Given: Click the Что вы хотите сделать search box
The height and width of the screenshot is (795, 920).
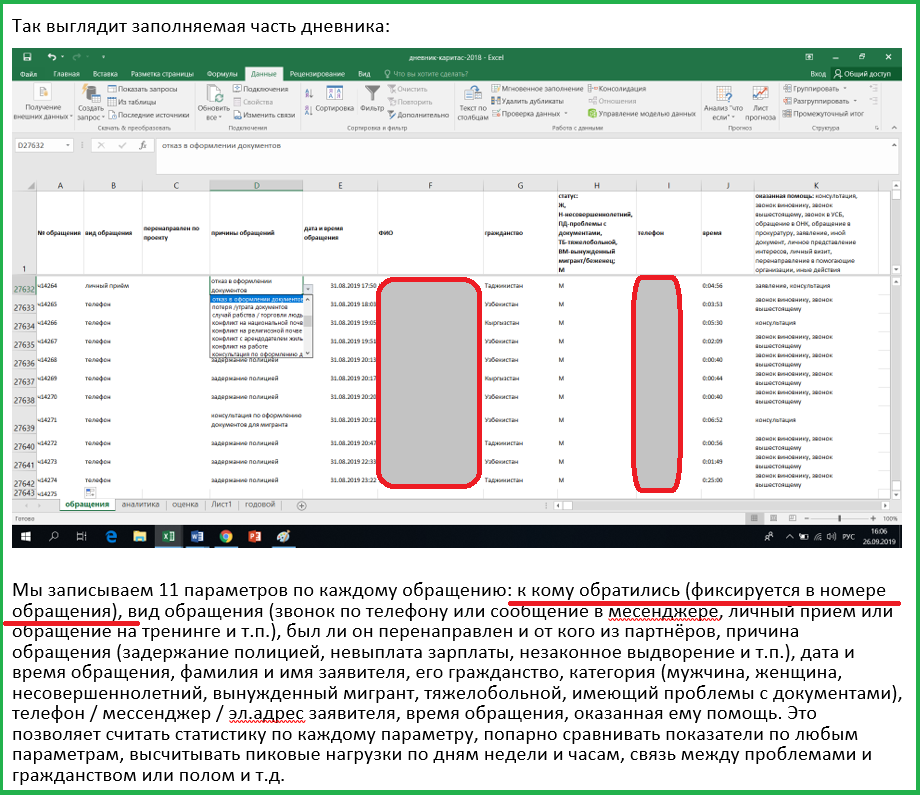Looking at the screenshot, I should click(427, 74).
